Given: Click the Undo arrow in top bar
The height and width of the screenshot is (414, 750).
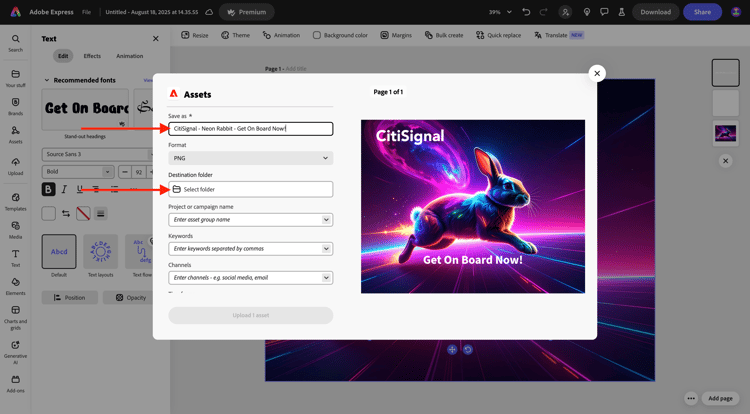Looking at the screenshot, I should (526, 12).
